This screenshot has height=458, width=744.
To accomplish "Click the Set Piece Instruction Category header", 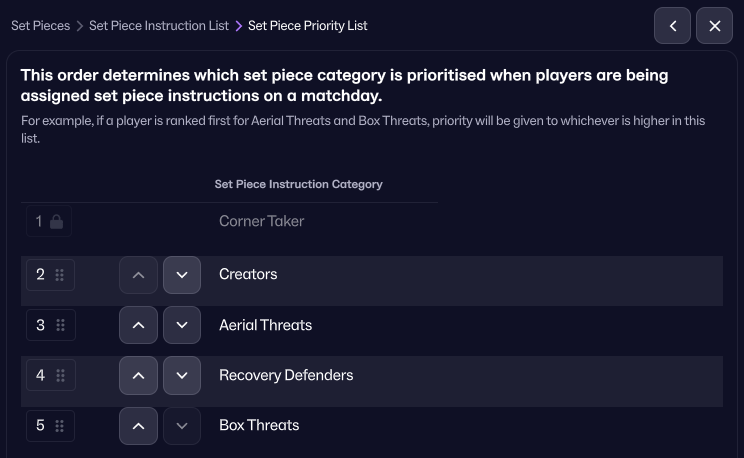I will coord(298,184).
